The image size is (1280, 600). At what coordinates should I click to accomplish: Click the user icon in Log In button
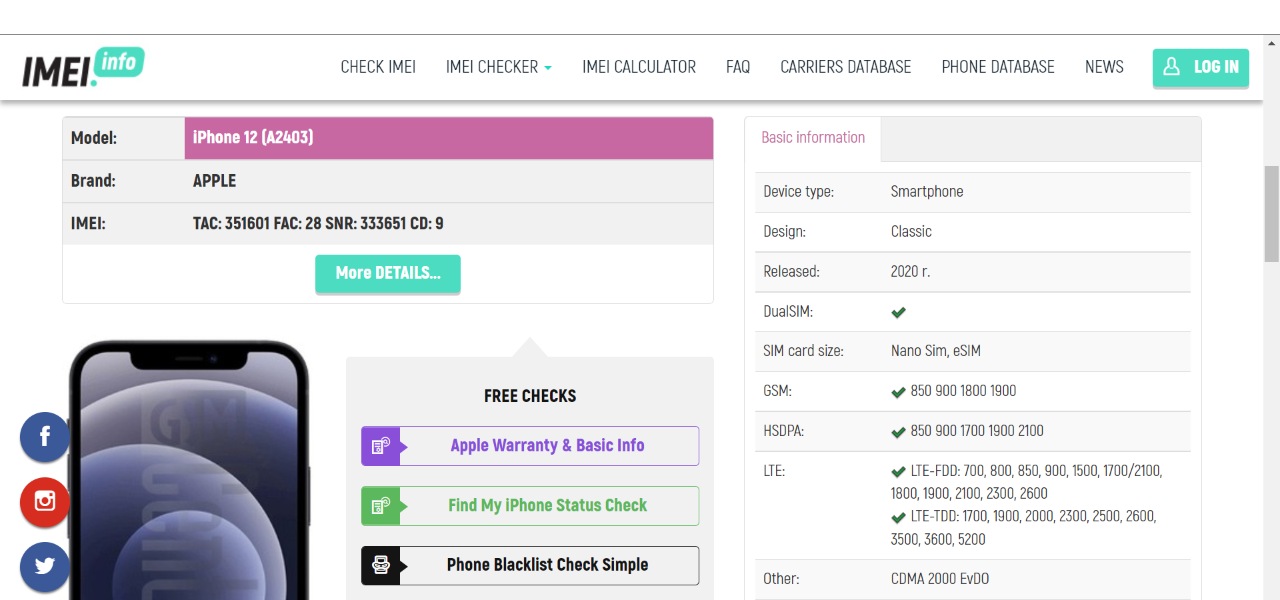tap(1172, 67)
